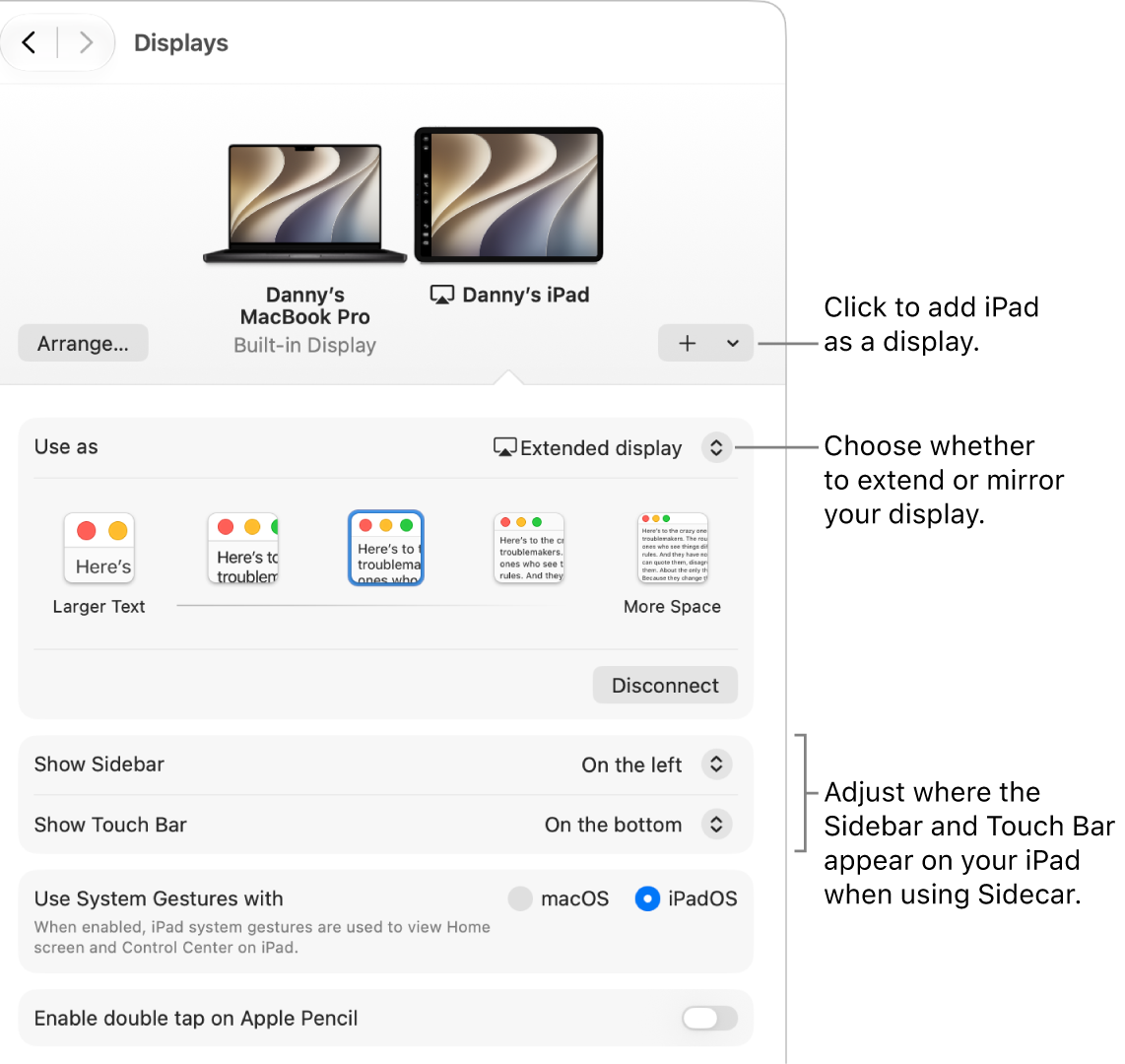Click the Displays title text
This screenshot has width=1125, height=1064.
181,43
